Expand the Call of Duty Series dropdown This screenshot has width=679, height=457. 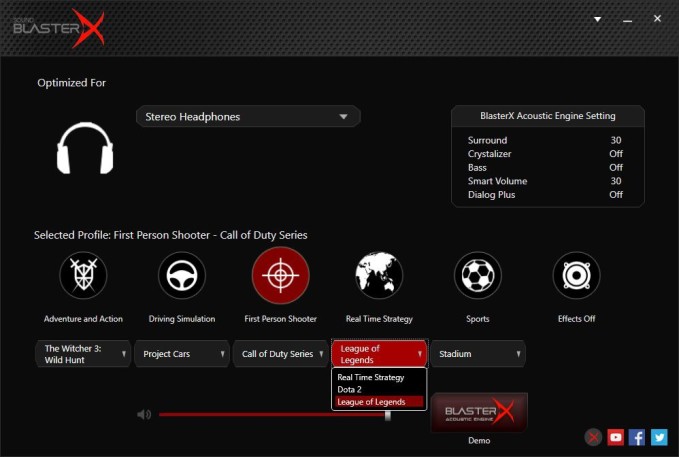pyautogui.click(x=280, y=354)
